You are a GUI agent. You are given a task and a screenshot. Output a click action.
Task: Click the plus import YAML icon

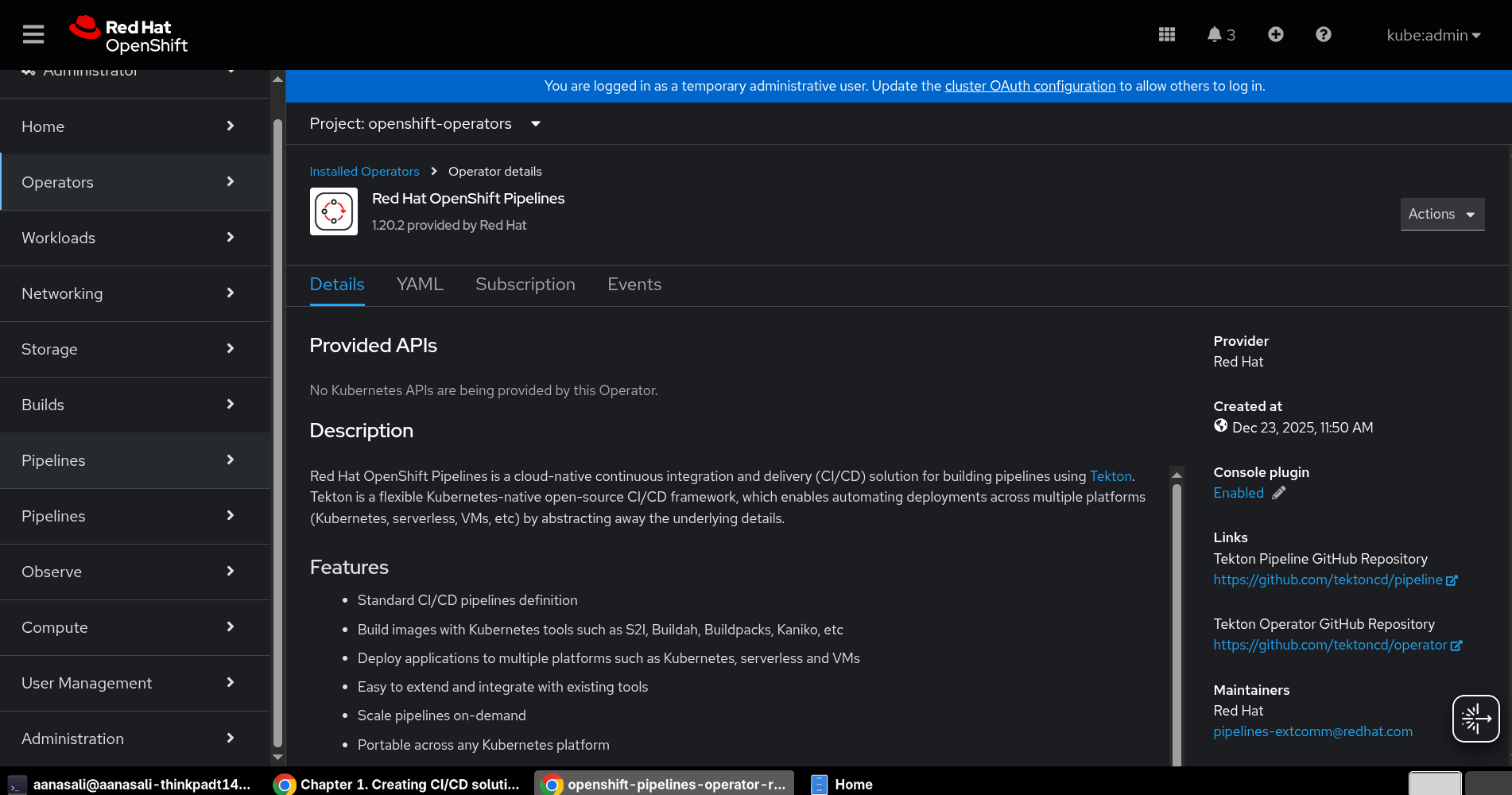pyautogui.click(x=1276, y=34)
